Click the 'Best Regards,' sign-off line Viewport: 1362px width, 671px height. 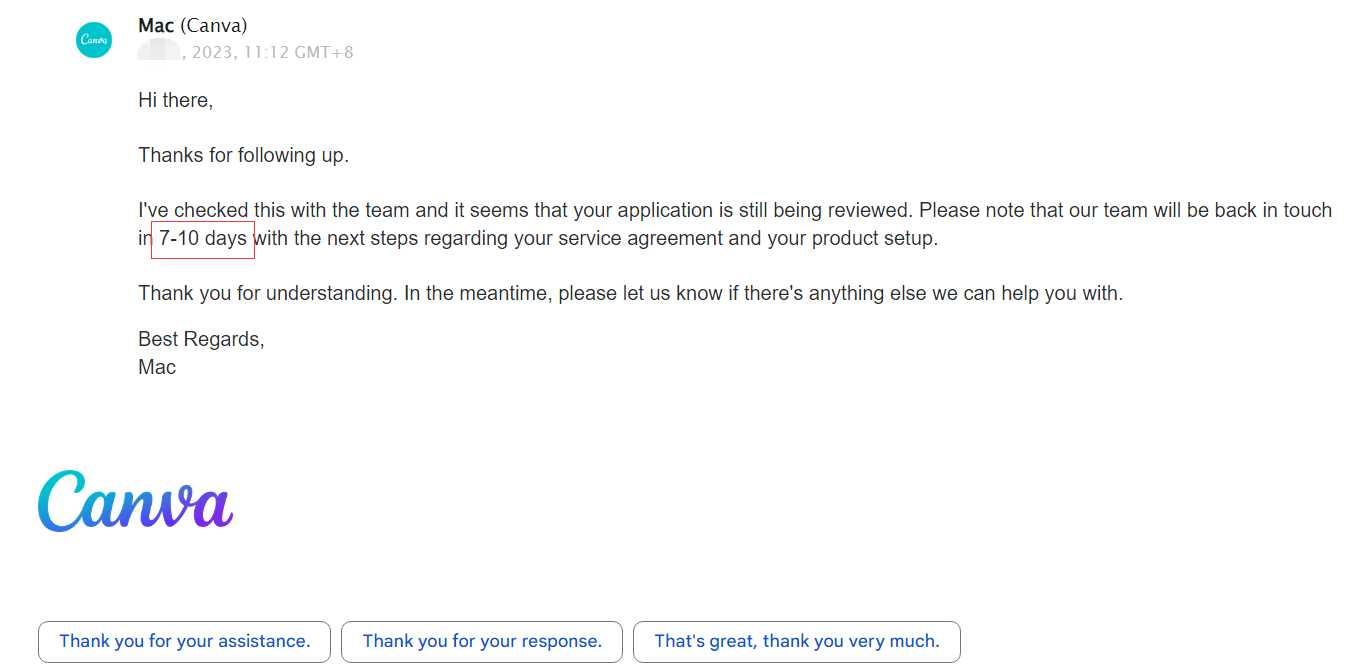click(202, 339)
